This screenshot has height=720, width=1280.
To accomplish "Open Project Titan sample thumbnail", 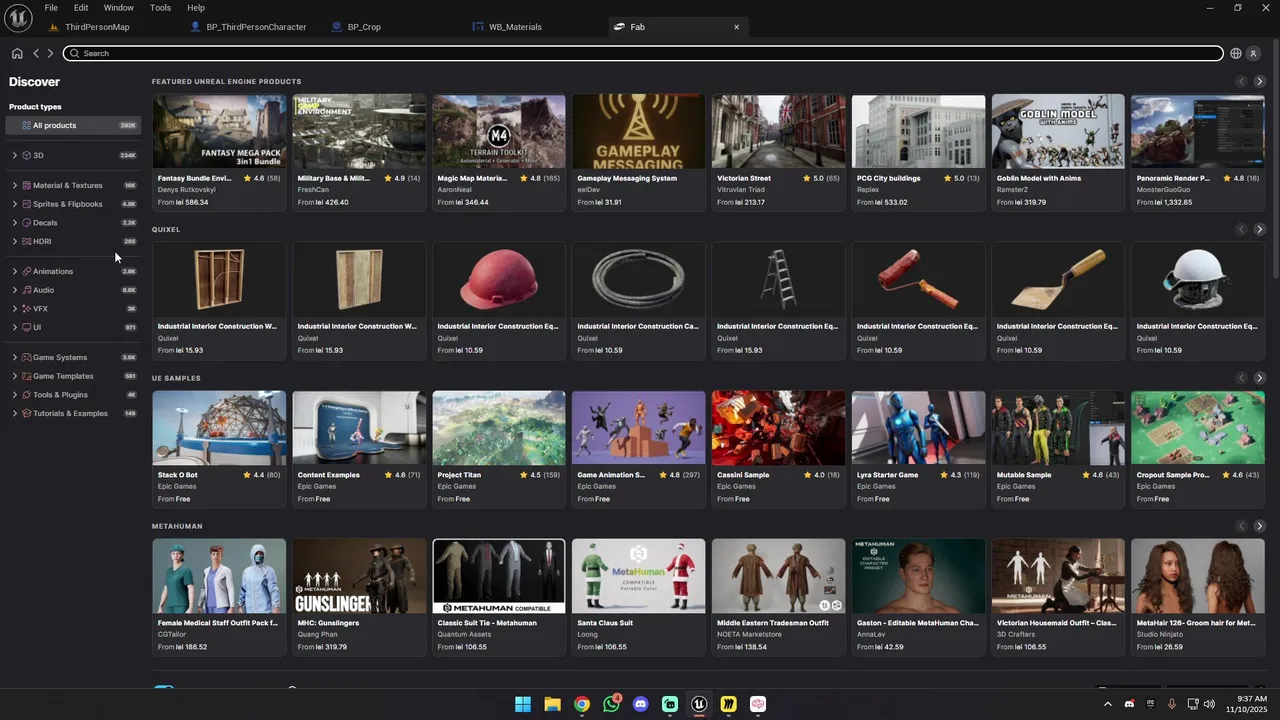I will coord(499,428).
